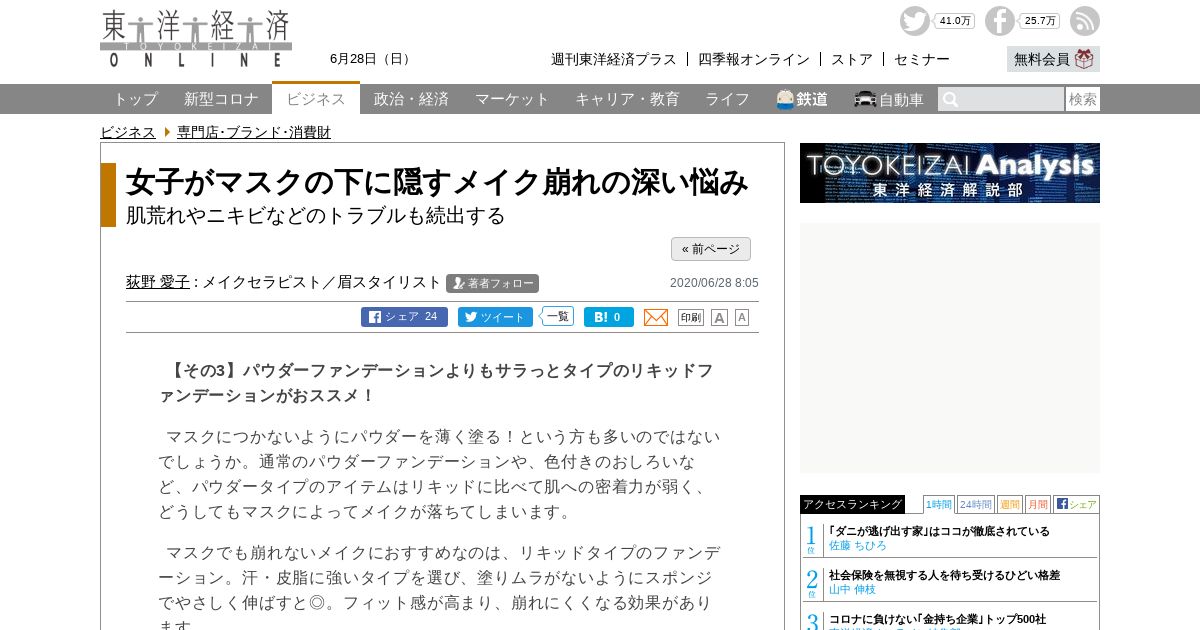This screenshot has width=1200, height=630.
Task: Select the ビジネス navigation tab
Action: pyautogui.click(x=316, y=99)
